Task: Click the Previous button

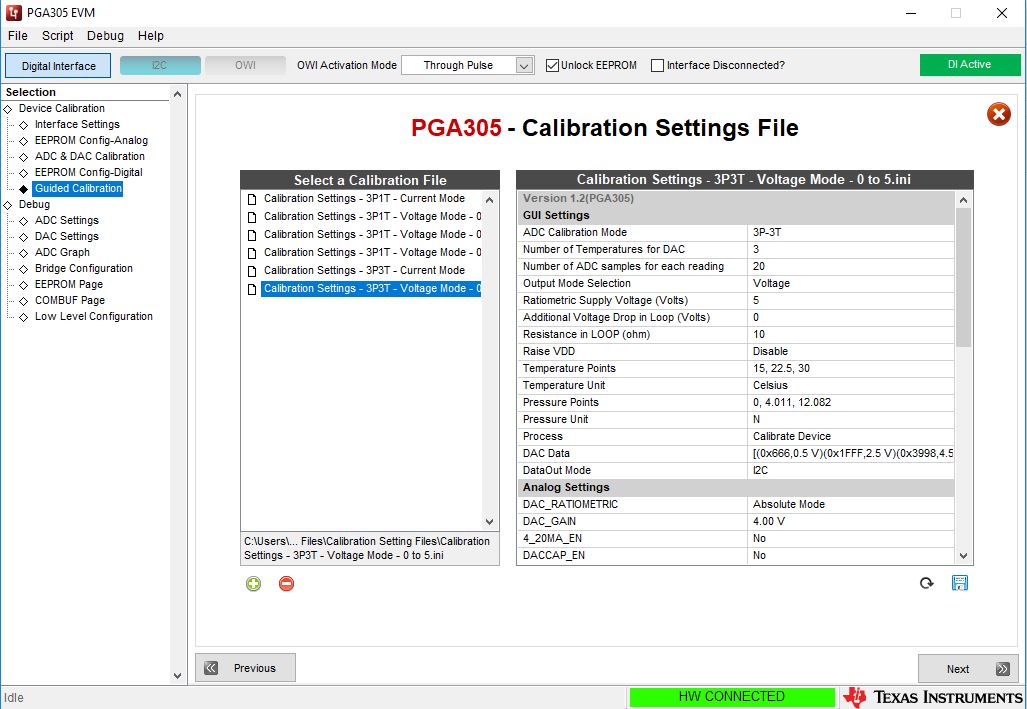Action: pyautogui.click(x=245, y=668)
